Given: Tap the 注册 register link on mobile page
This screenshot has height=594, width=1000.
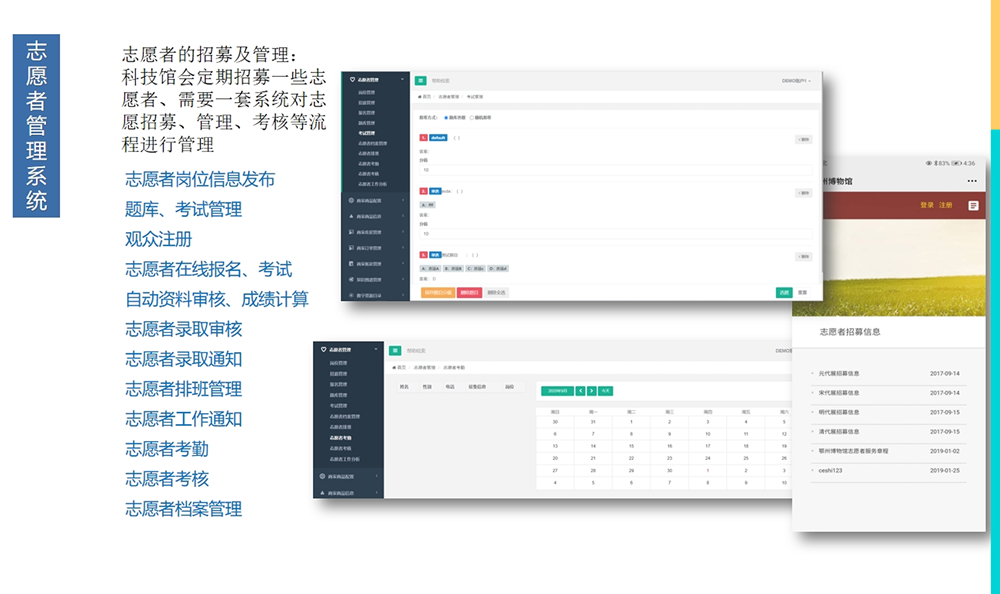Looking at the screenshot, I should pyautogui.click(x=946, y=205).
